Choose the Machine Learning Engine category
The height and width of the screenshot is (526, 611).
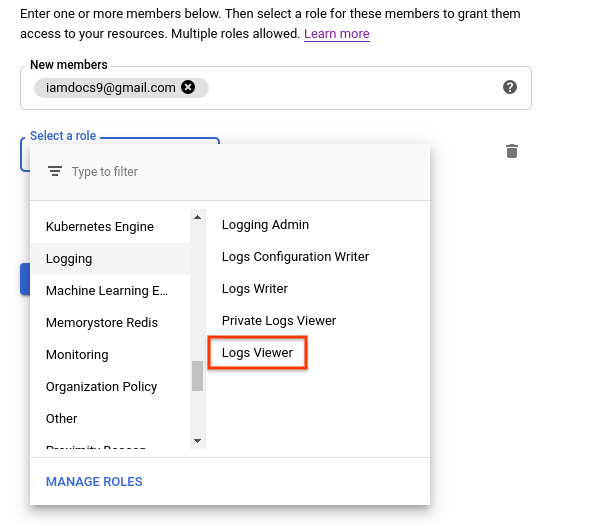pyautogui.click(x=107, y=291)
